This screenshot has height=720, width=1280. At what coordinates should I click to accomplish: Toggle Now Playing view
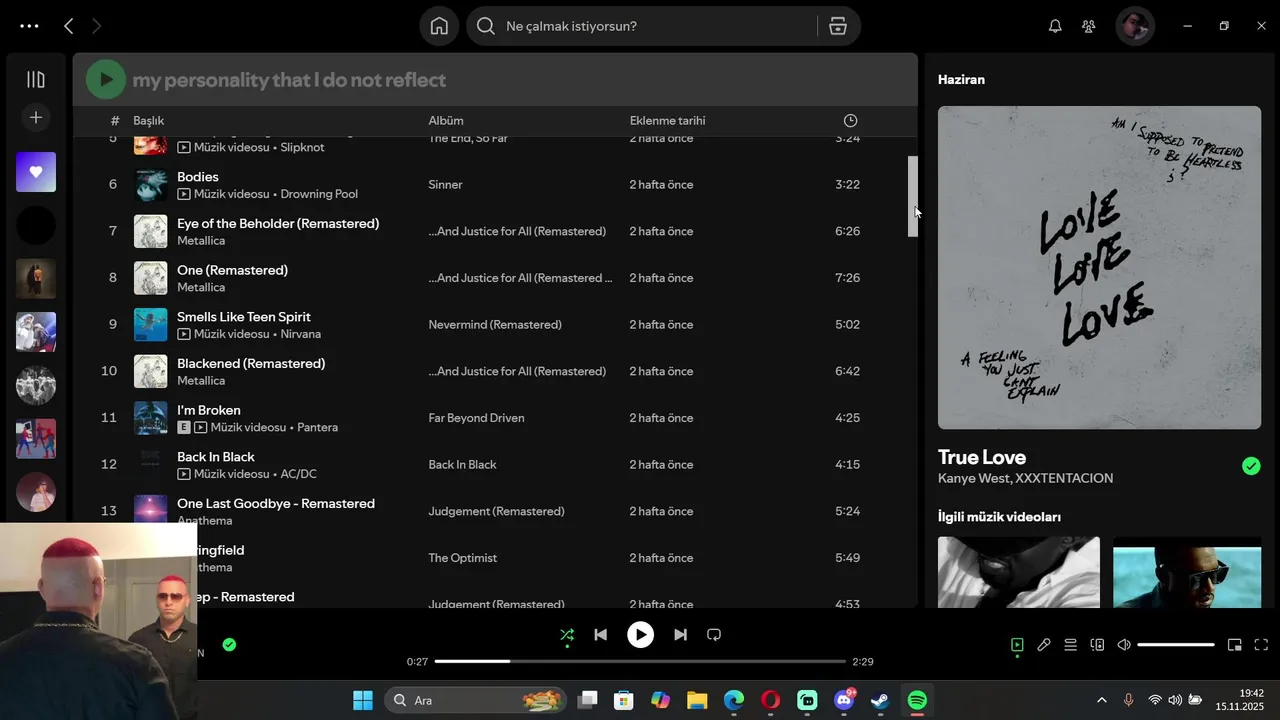tap(1017, 645)
